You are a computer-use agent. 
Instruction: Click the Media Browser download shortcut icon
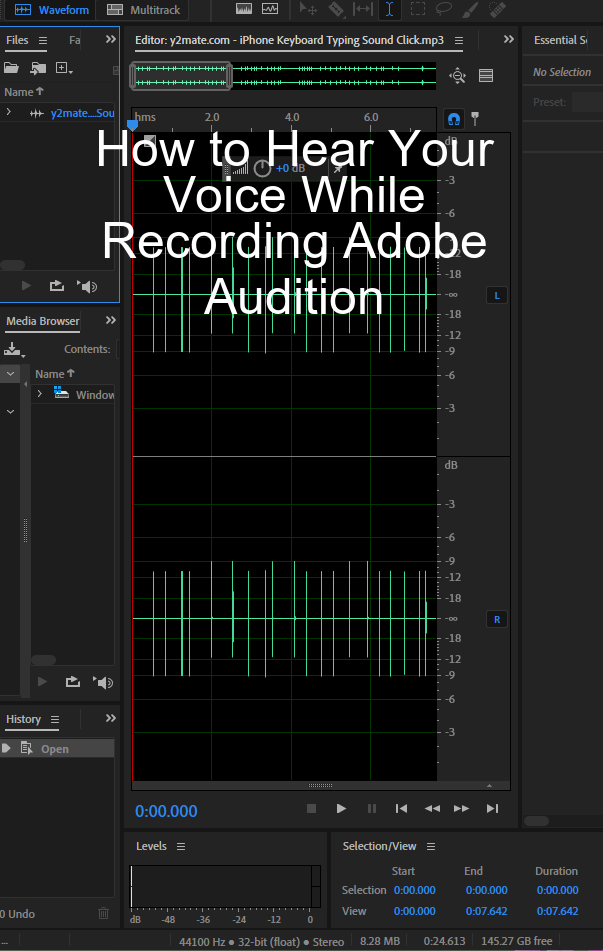[13, 349]
